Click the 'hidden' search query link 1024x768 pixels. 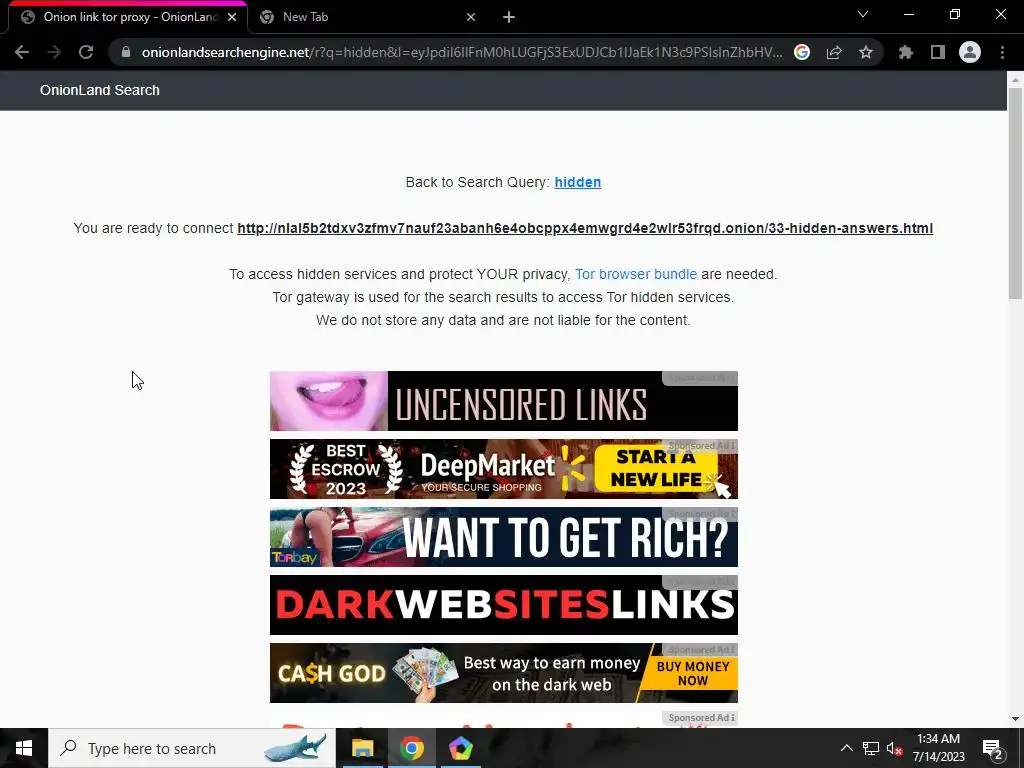click(577, 182)
